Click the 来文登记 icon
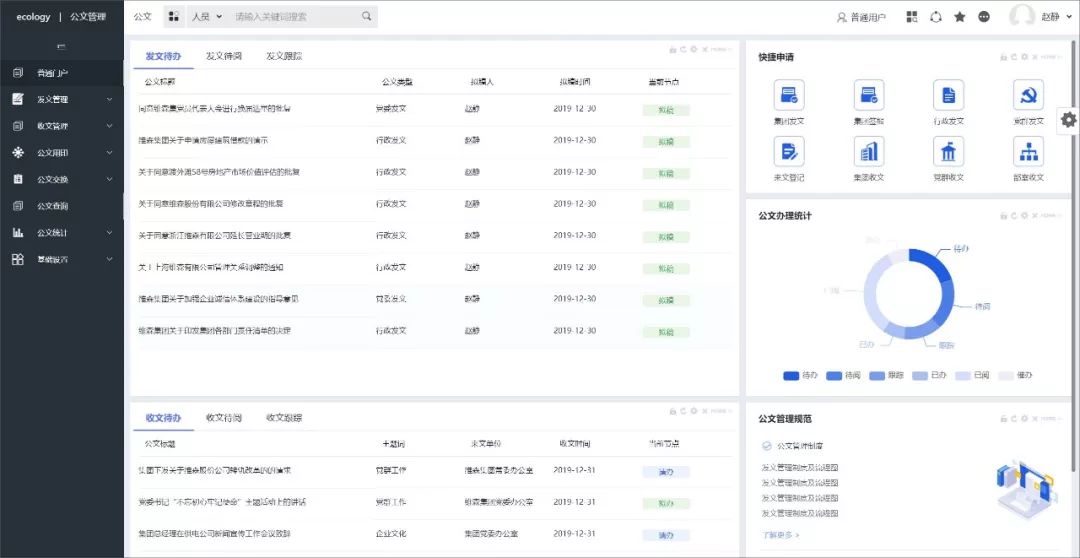Image resolution: width=1080 pixels, height=558 pixels. coord(789,152)
